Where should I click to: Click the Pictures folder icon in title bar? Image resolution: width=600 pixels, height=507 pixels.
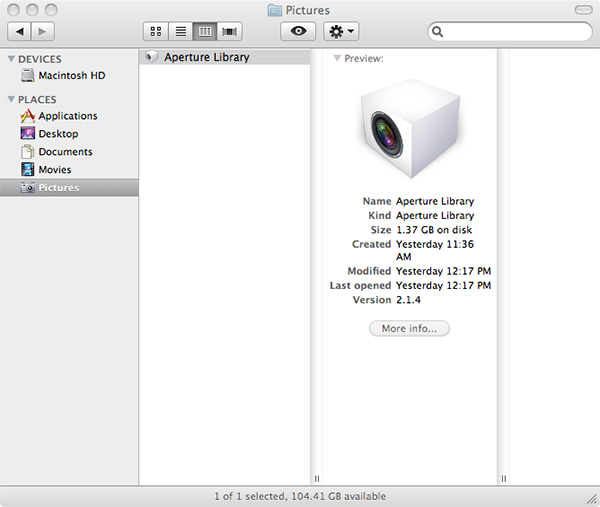coord(274,10)
